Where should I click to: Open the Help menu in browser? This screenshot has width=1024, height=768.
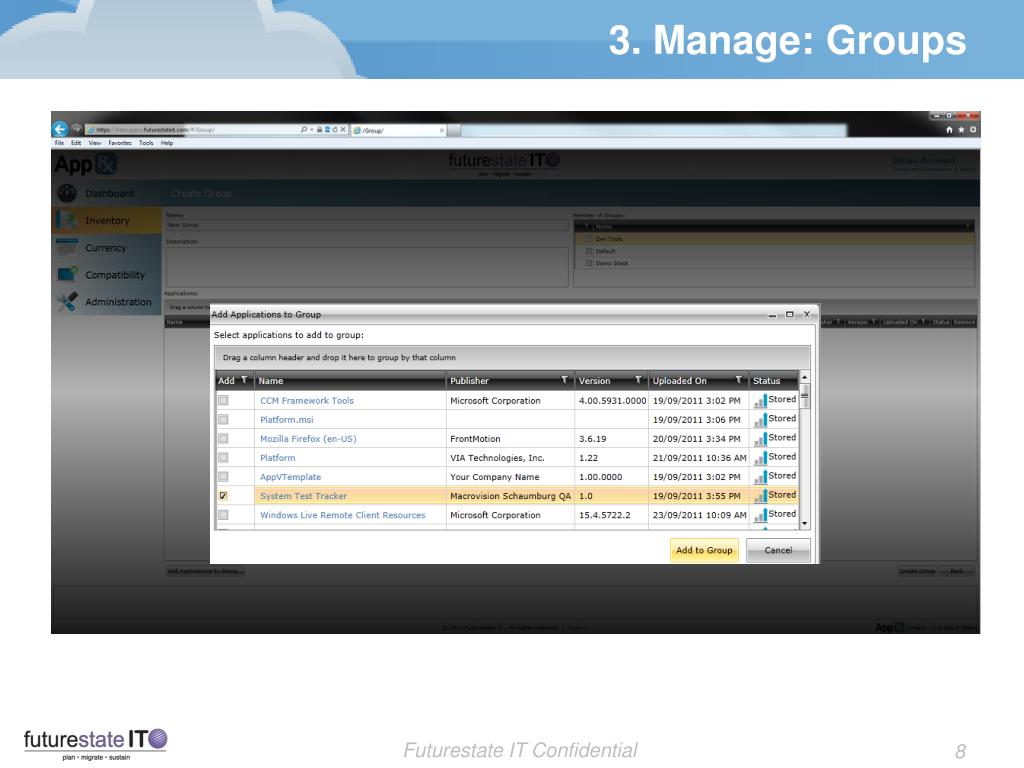pyautogui.click(x=167, y=143)
